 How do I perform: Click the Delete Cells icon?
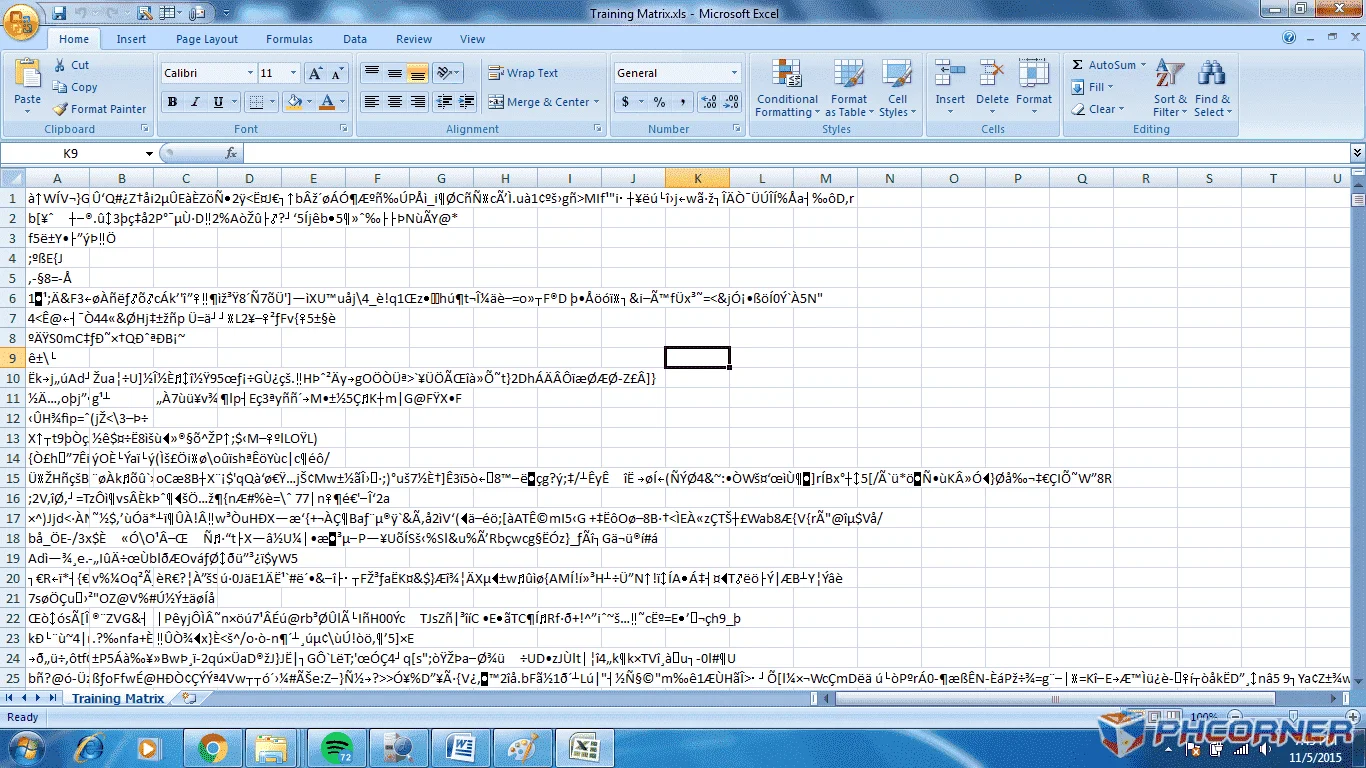click(992, 73)
